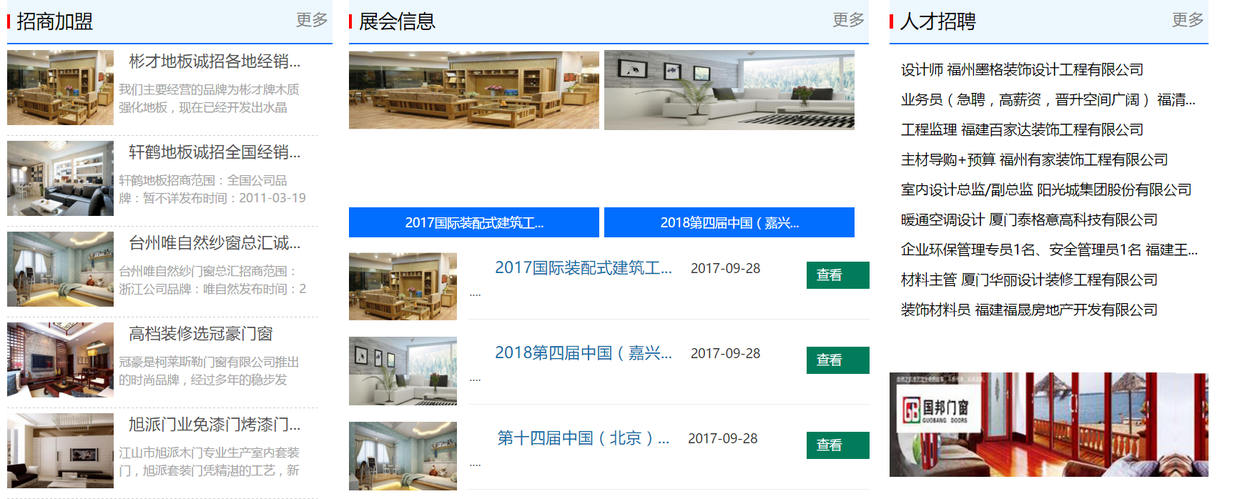
Task: Open 更多 link in 人才招聘 section
Action: pyautogui.click(x=1187, y=20)
